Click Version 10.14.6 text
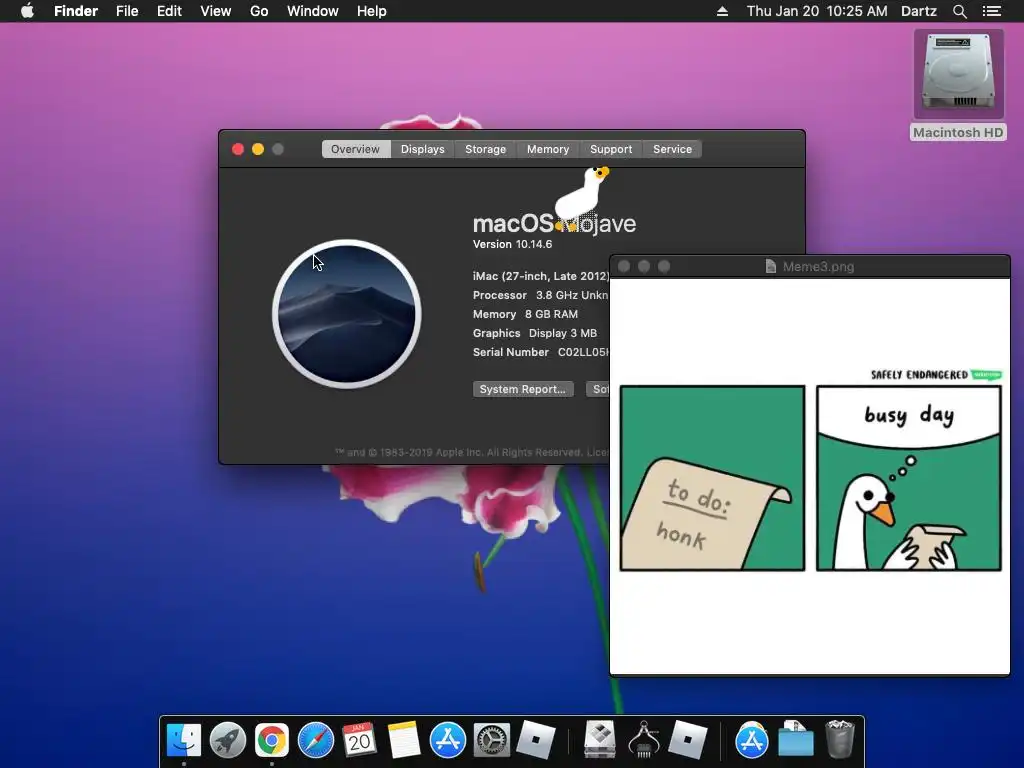 point(513,244)
